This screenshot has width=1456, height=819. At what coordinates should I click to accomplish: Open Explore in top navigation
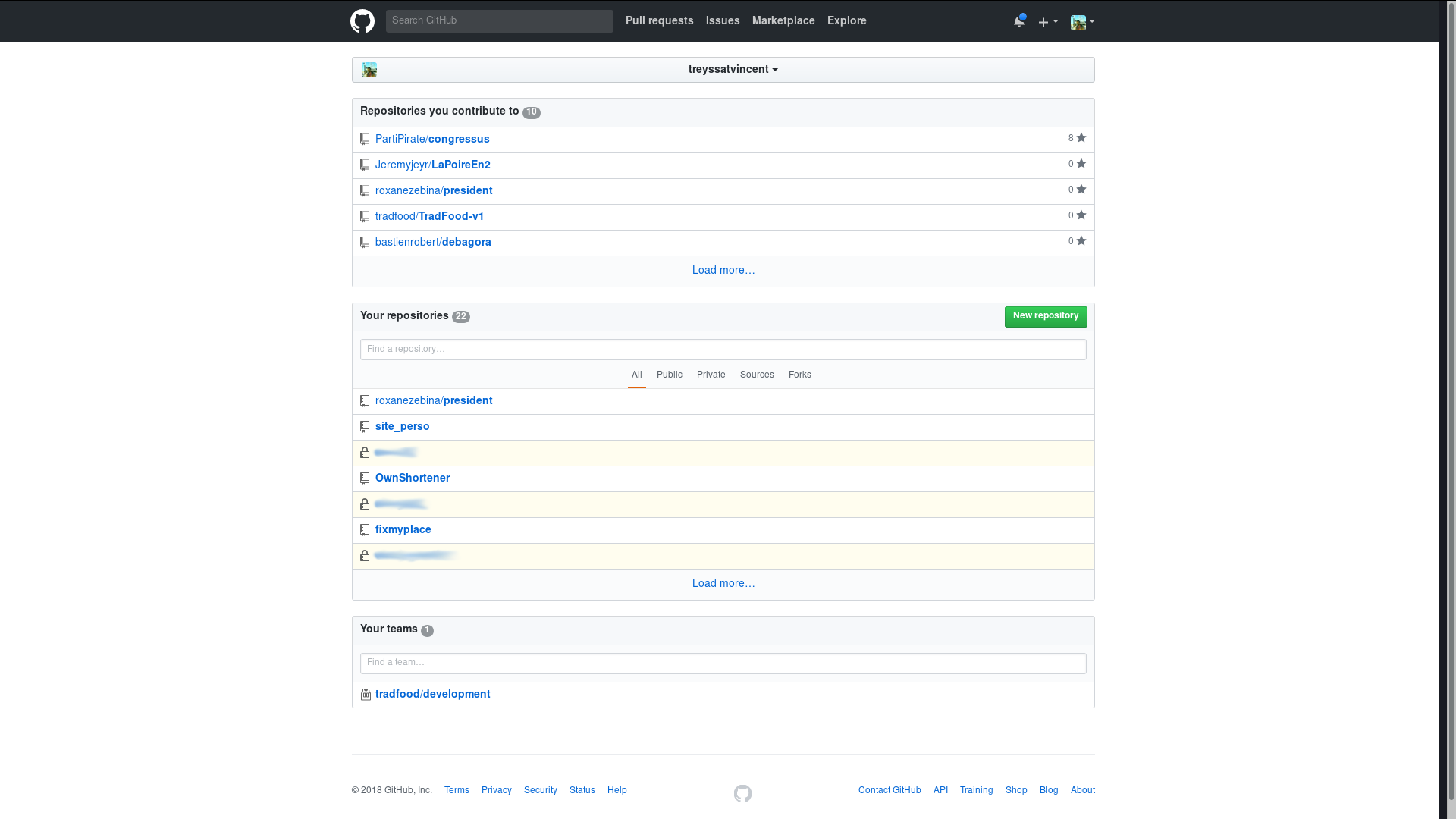(846, 21)
